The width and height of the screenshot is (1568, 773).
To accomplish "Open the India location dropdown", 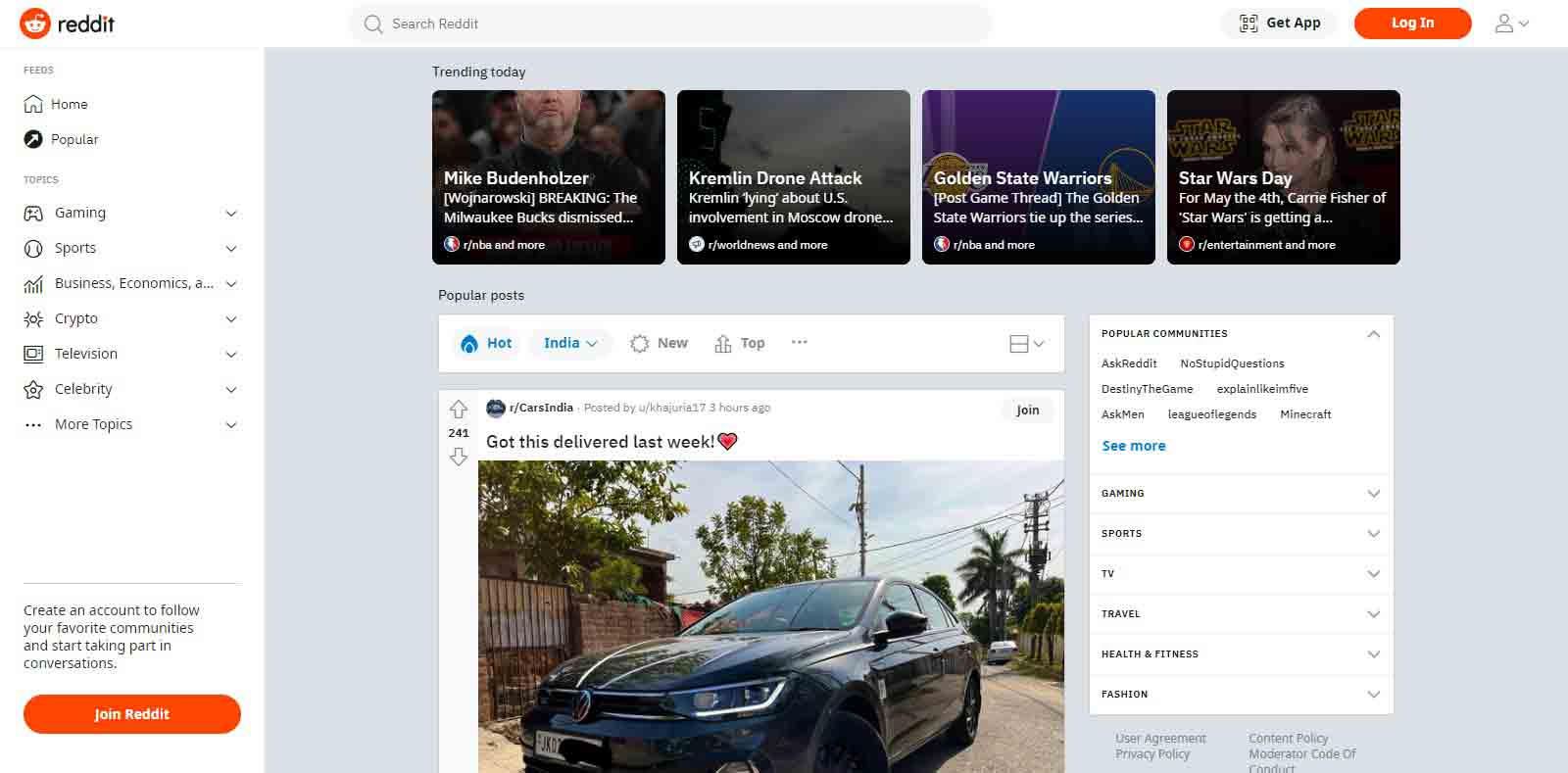I will pyautogui.click(x=570, y=343).
